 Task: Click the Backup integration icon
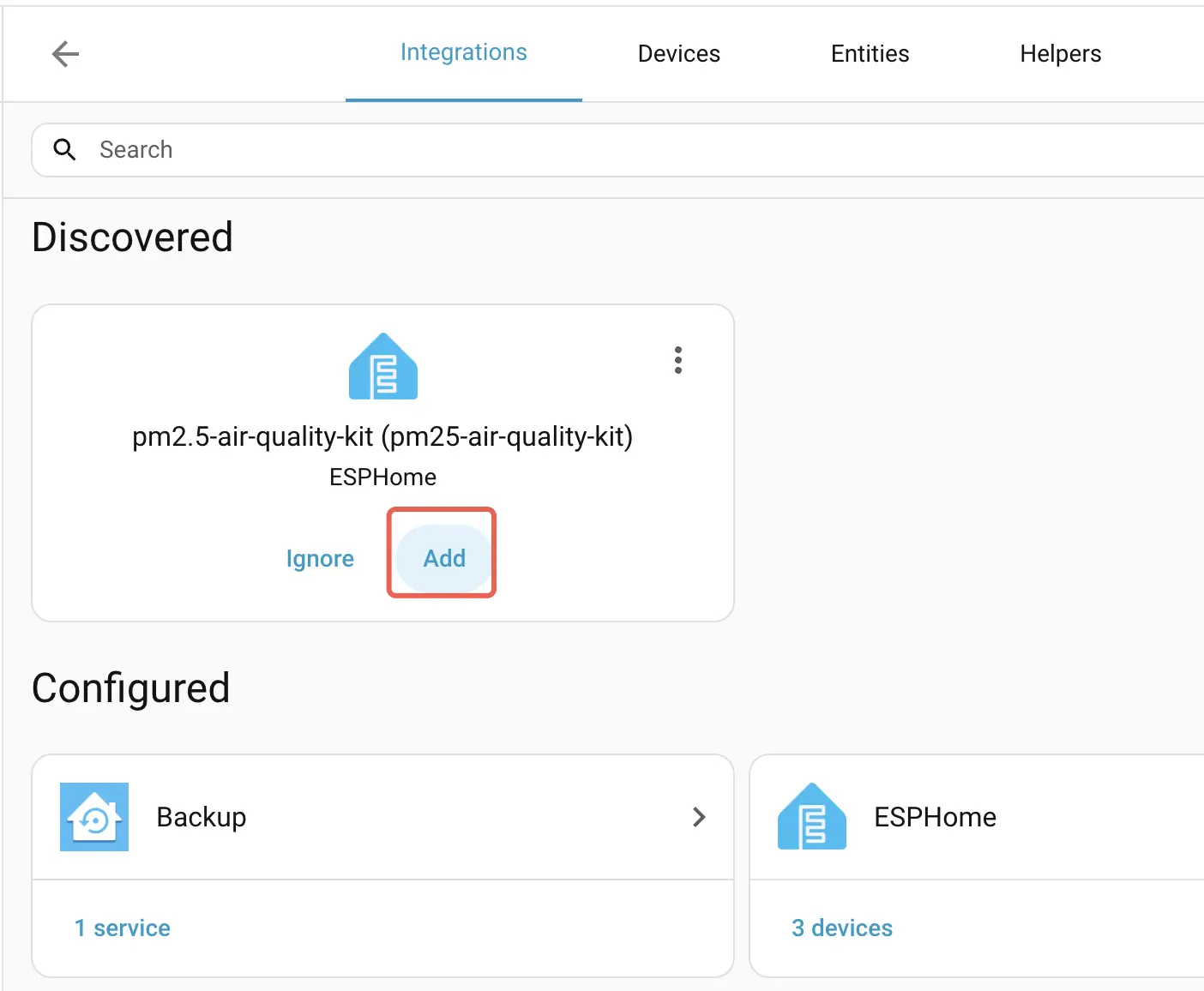pyautogui.click(x=94, y=817)
